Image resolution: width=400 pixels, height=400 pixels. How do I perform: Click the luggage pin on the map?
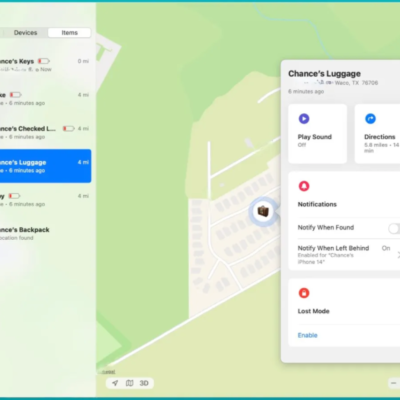(263, 211)
